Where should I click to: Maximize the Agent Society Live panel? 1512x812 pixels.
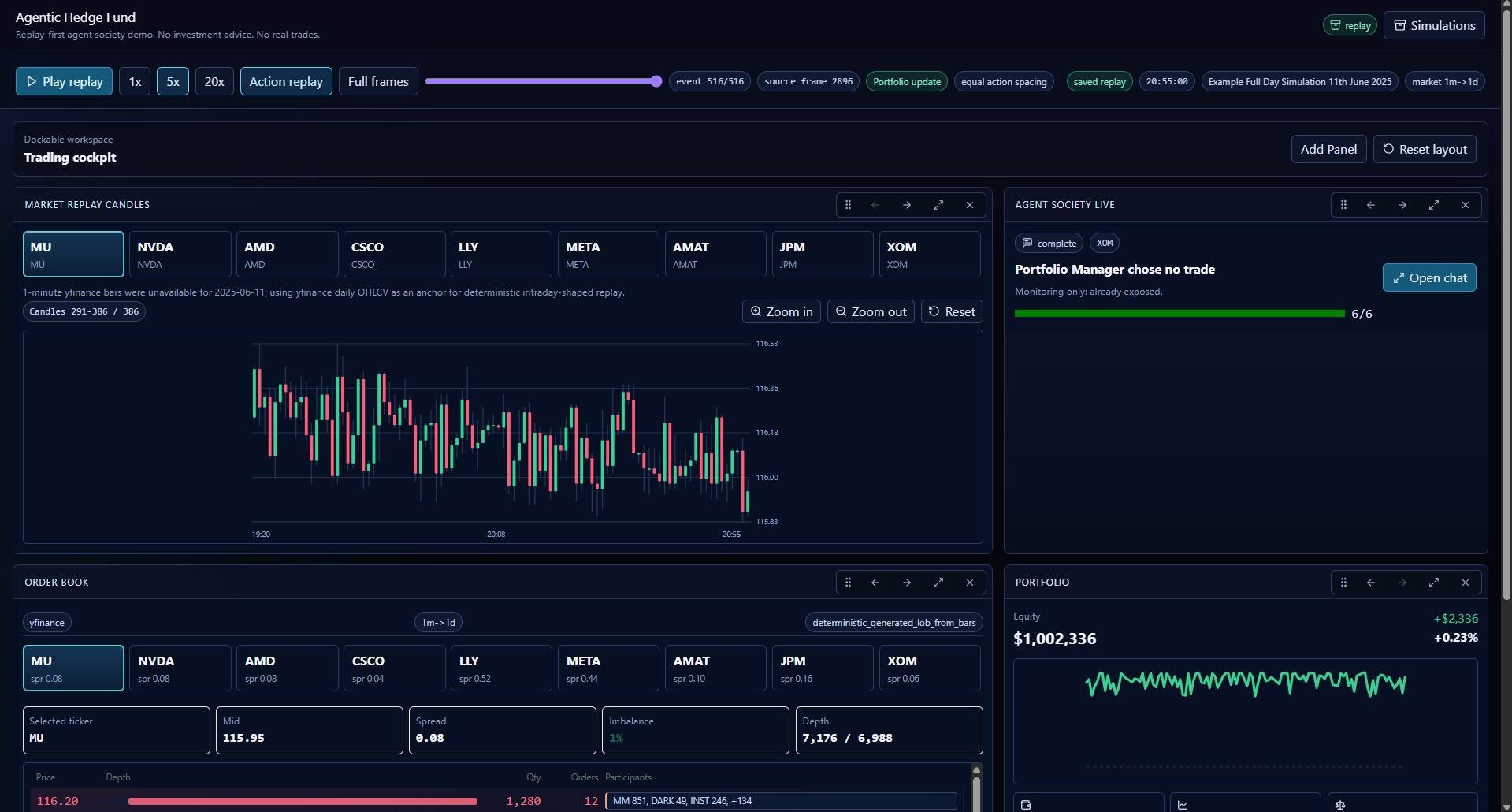point(1434,205)
